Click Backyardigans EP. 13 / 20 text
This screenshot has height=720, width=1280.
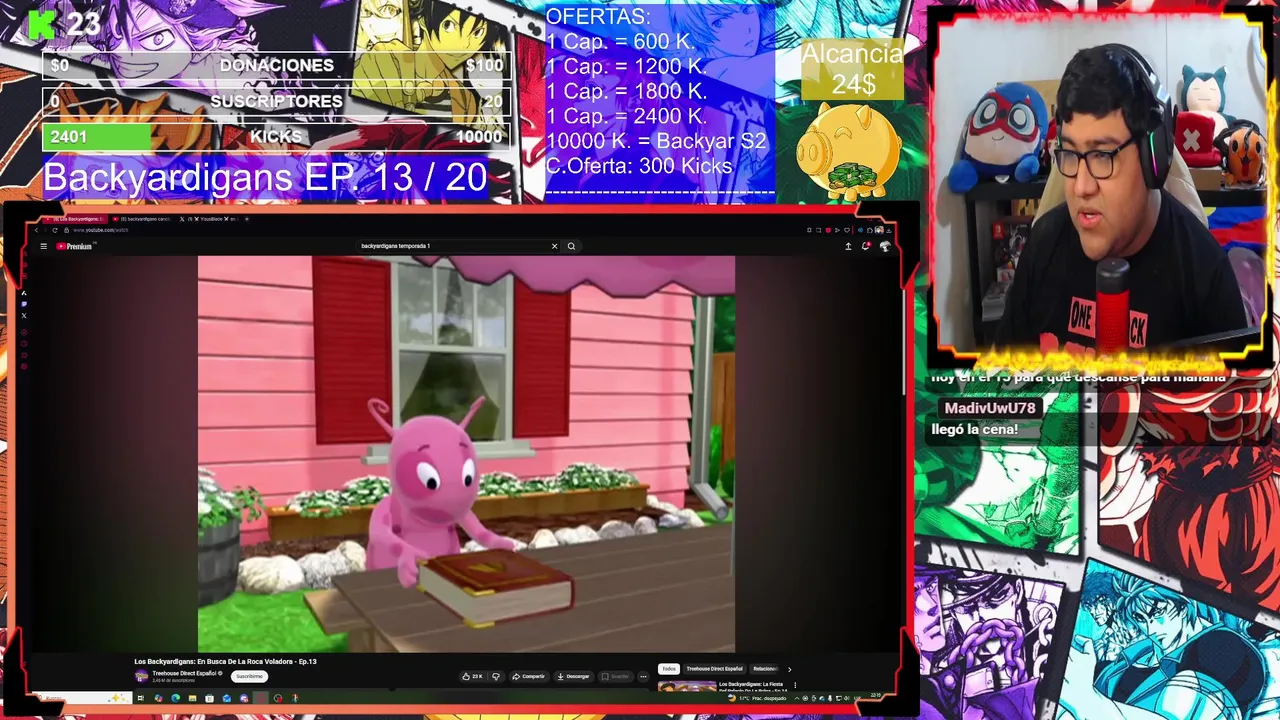pyautogui.click(x=265, y=178)
